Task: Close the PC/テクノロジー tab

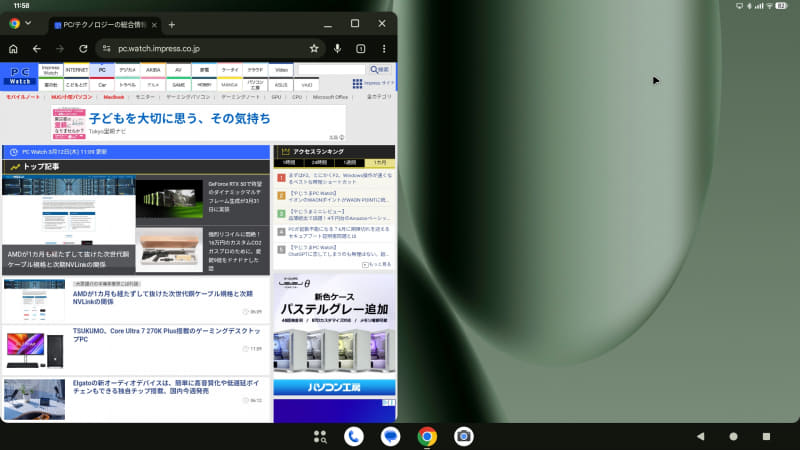Action: (155, 24)
